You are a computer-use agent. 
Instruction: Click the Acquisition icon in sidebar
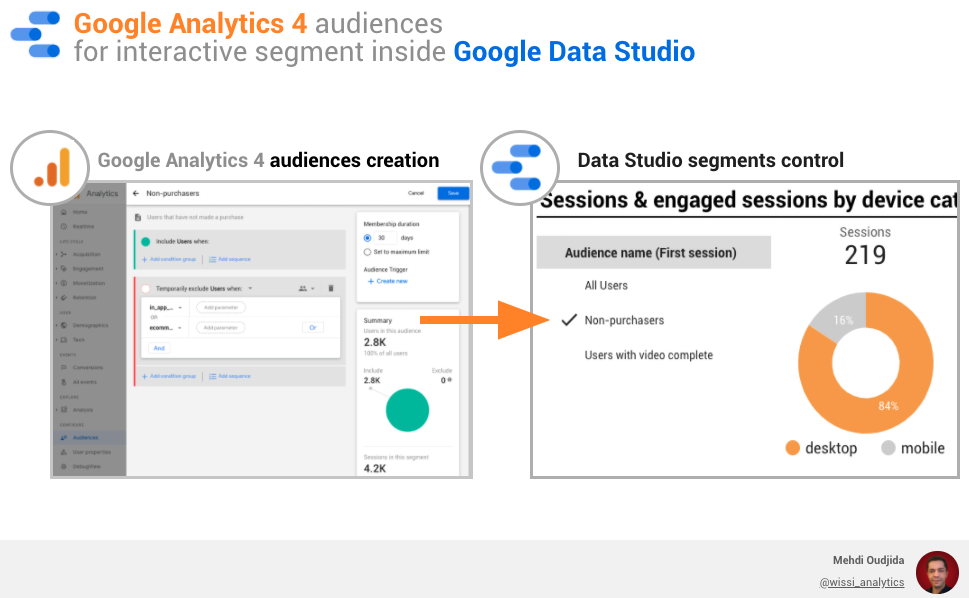[x=64, y=254]
